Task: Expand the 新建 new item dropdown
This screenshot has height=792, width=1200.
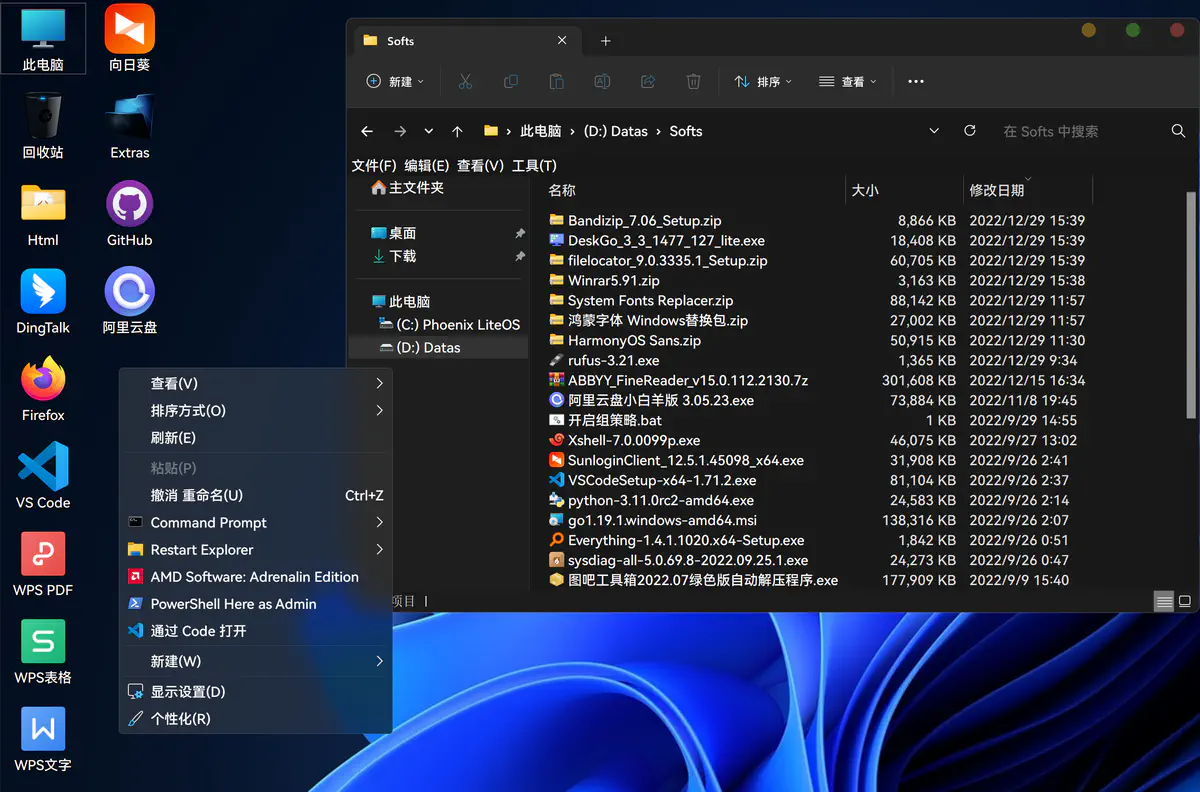Action: (x=395, y=82)
